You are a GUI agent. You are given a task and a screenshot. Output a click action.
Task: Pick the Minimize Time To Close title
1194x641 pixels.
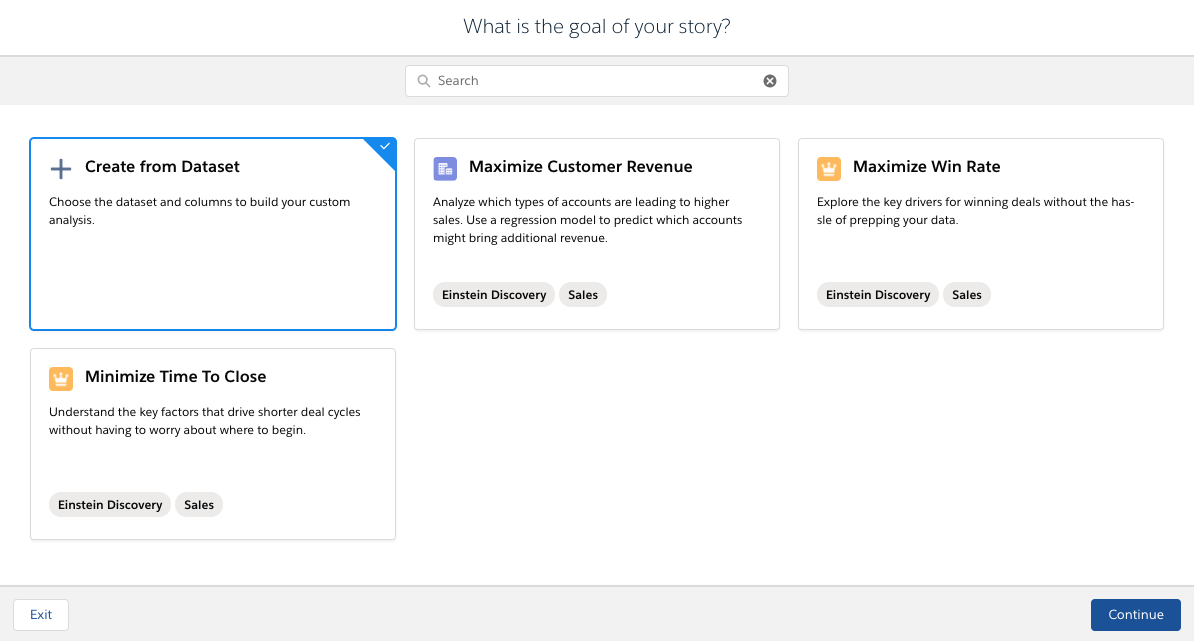click(x=175, y=377)
